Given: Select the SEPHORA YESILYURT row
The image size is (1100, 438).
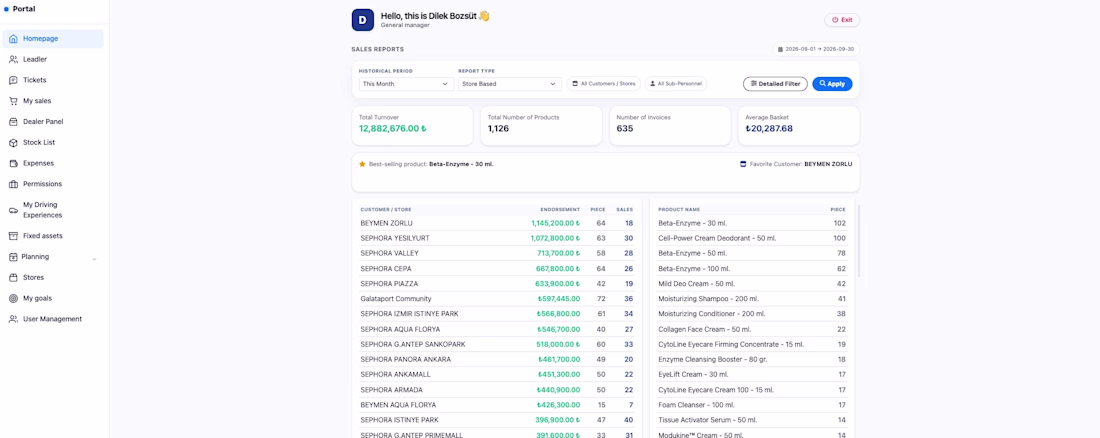Looking at the screenshot, I should (x=497, y=238).
